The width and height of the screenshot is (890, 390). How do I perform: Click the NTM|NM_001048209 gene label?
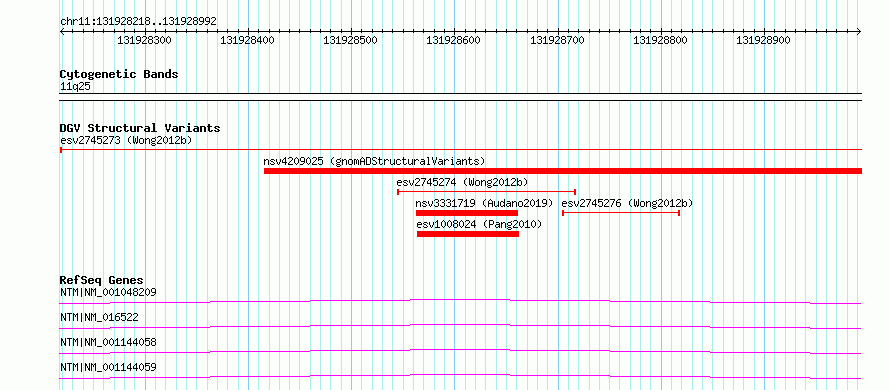click(x=108, y=292)
